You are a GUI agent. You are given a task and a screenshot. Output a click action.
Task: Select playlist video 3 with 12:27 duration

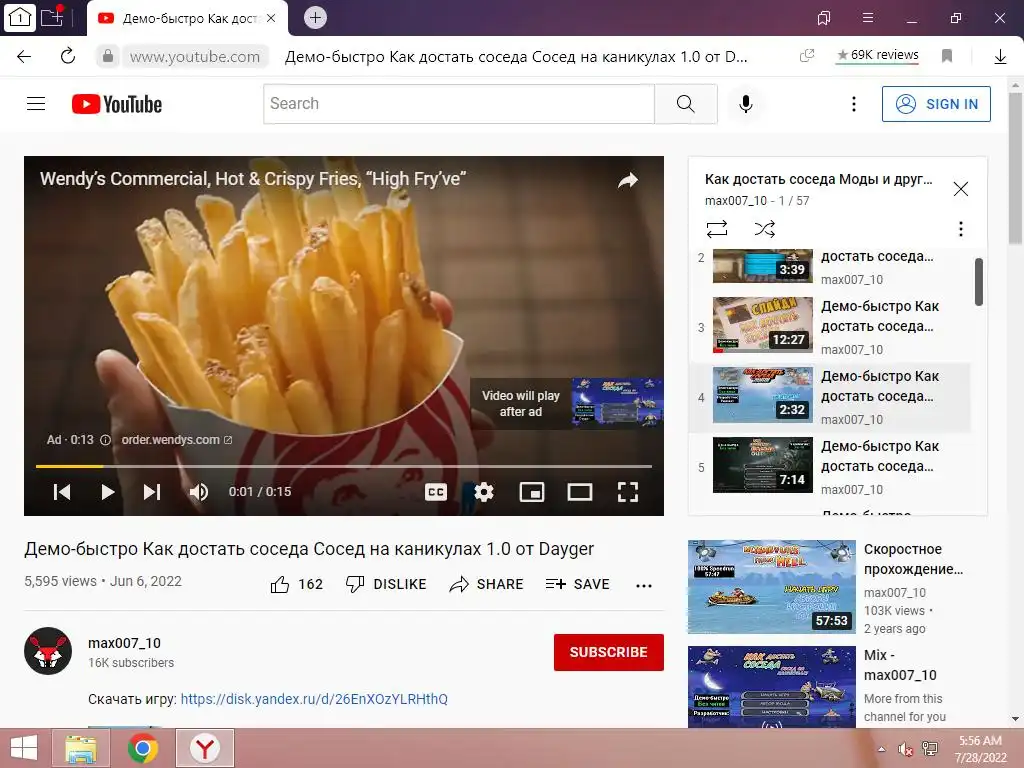(831, 327)
